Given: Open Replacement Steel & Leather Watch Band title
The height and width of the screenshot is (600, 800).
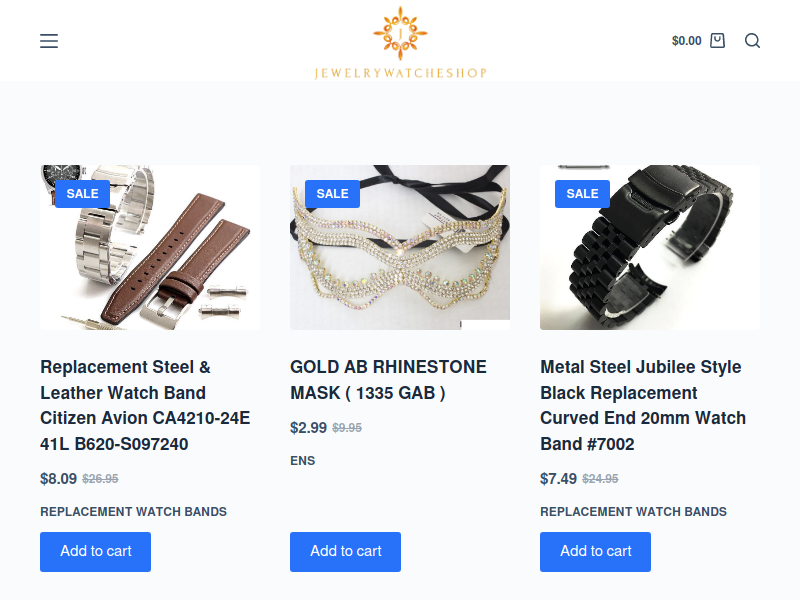Looking at the screenshot, I should coord(145,406).
